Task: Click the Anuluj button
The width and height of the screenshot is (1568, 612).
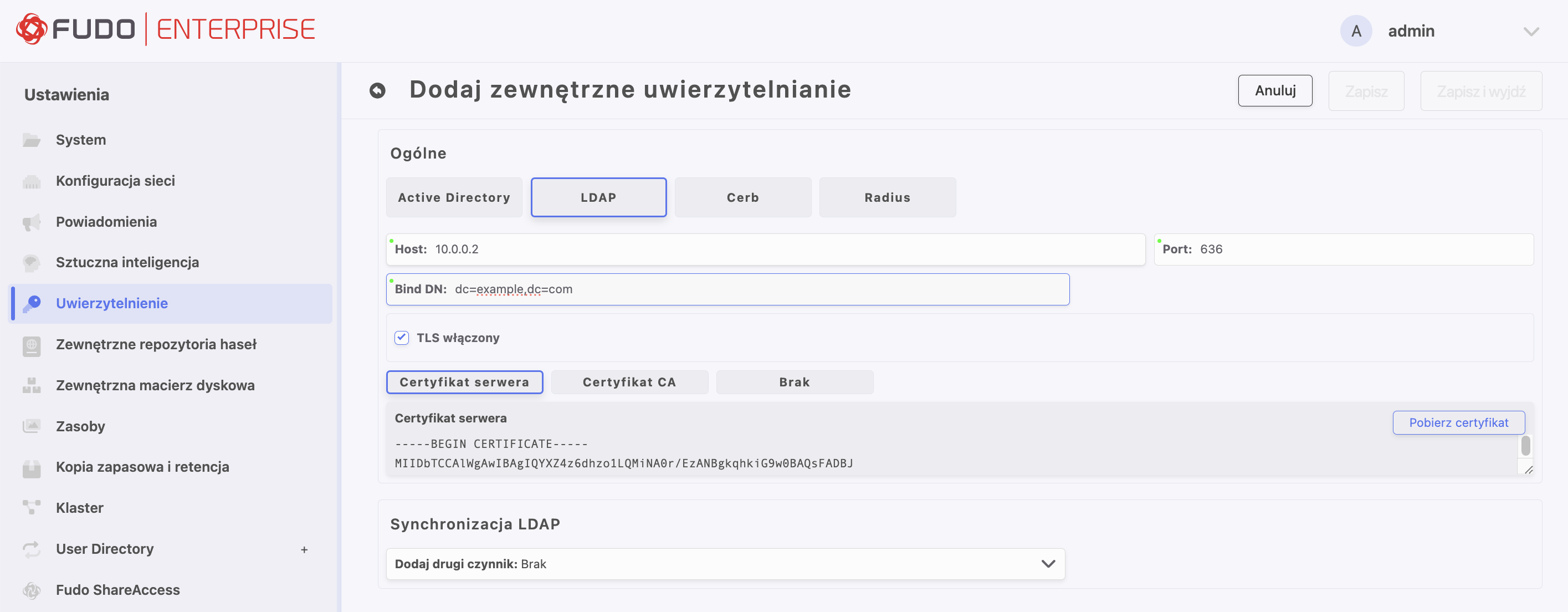Action: pos(1274,91)
